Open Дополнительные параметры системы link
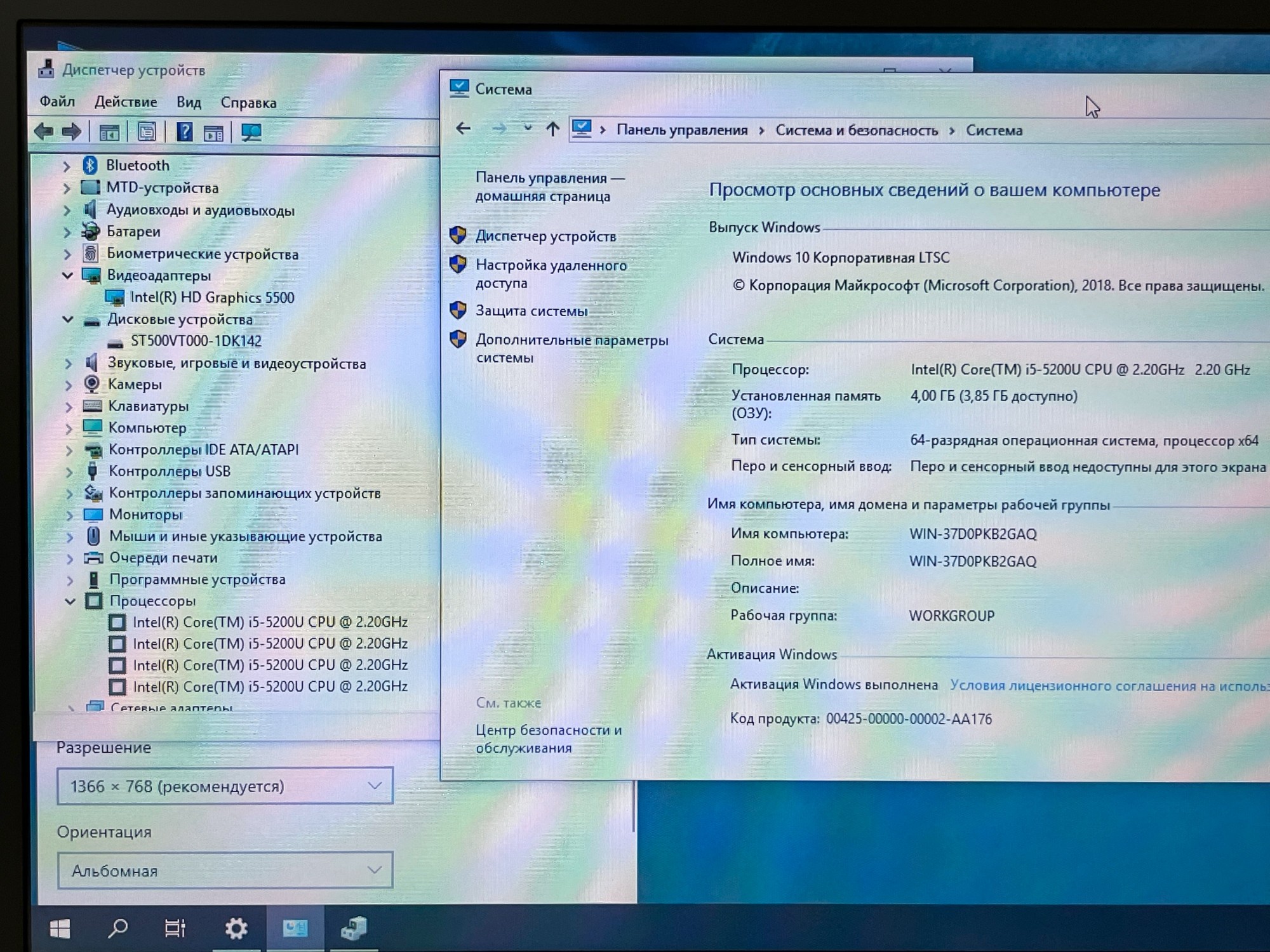 click(x=571, y=348)
